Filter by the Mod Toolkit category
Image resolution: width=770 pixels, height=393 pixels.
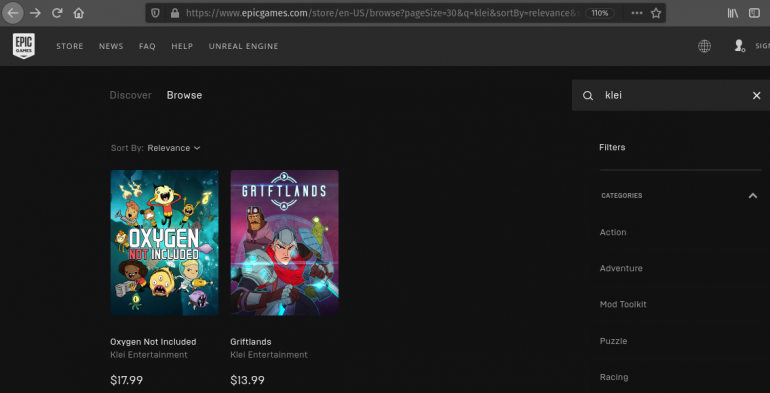(x=623, y=305)
